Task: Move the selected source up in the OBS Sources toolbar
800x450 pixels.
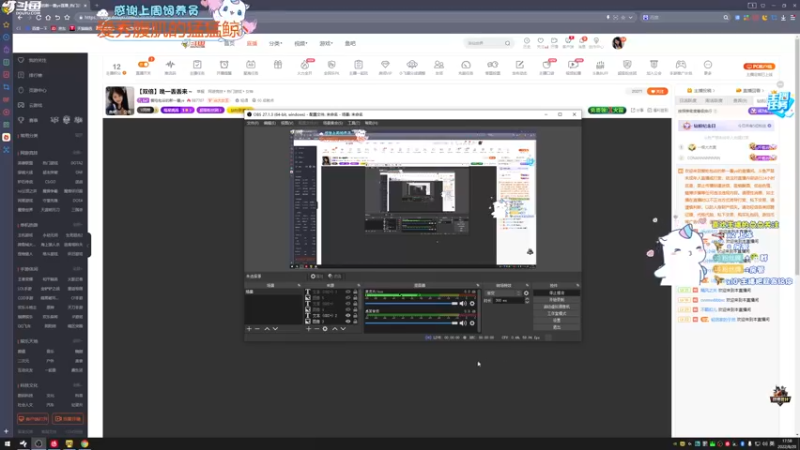Action: (x=334, y=329)
